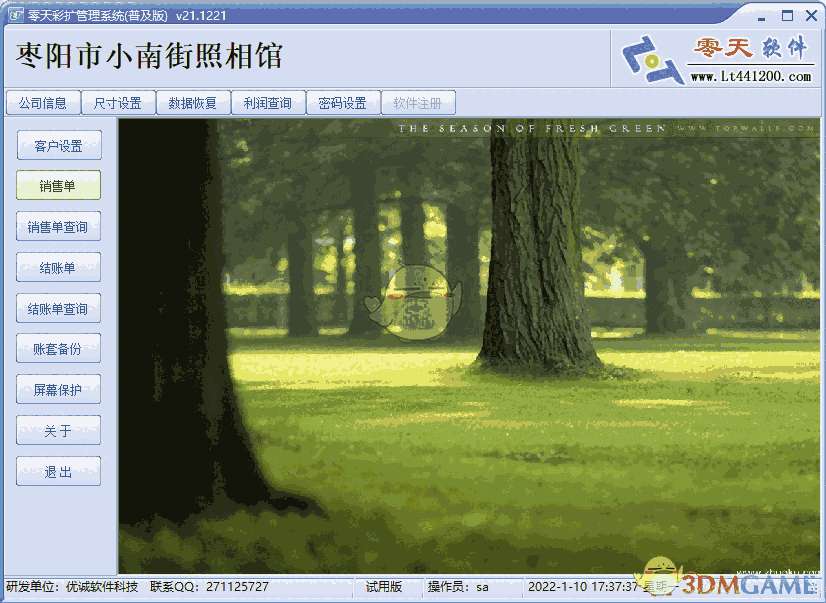Viewport: 826px width, 603px height.
Task: Open the 利润查询 tab
Action: pos(267,102)
